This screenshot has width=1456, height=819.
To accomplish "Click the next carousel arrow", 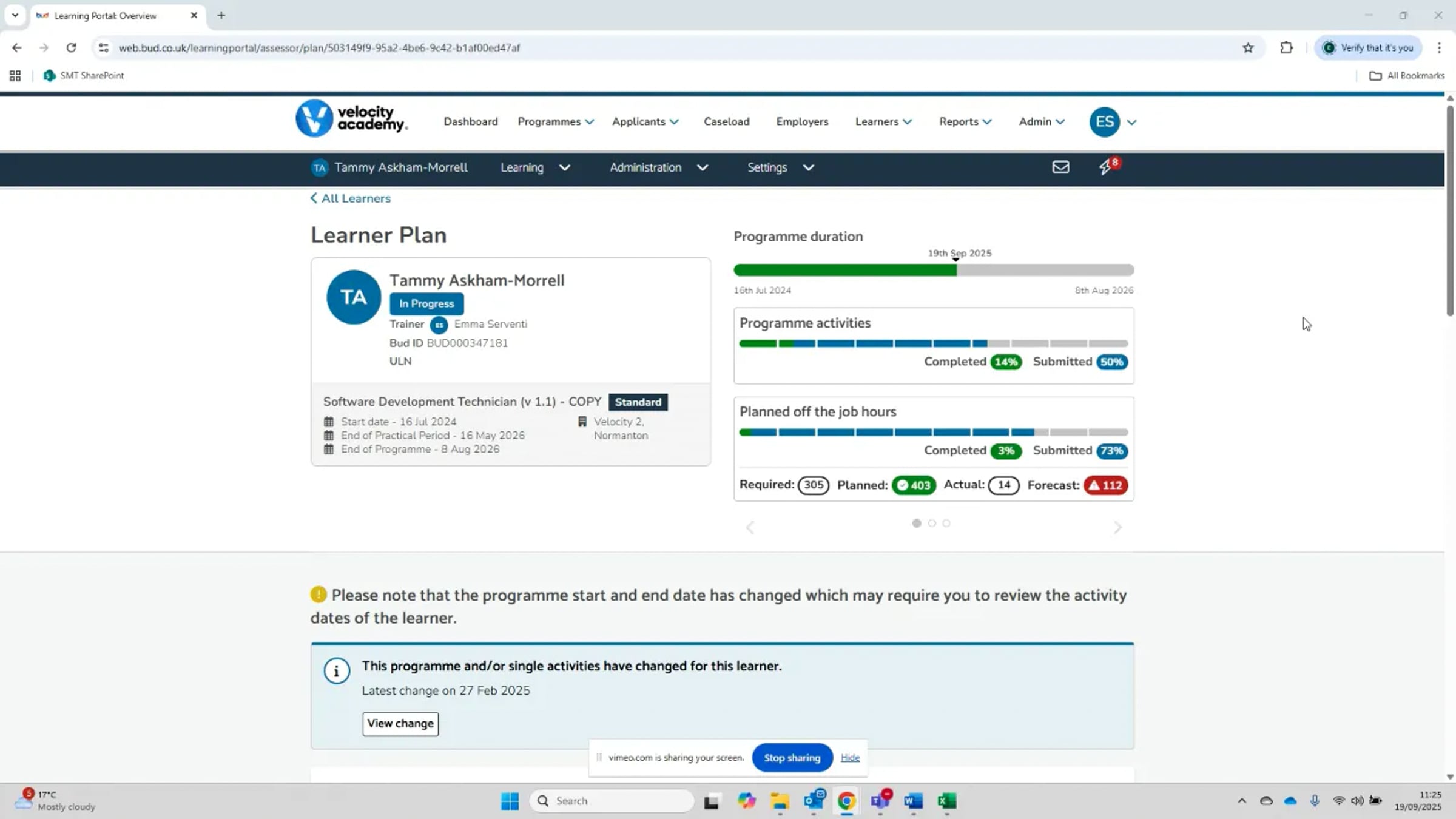I will coord(1117,527).
